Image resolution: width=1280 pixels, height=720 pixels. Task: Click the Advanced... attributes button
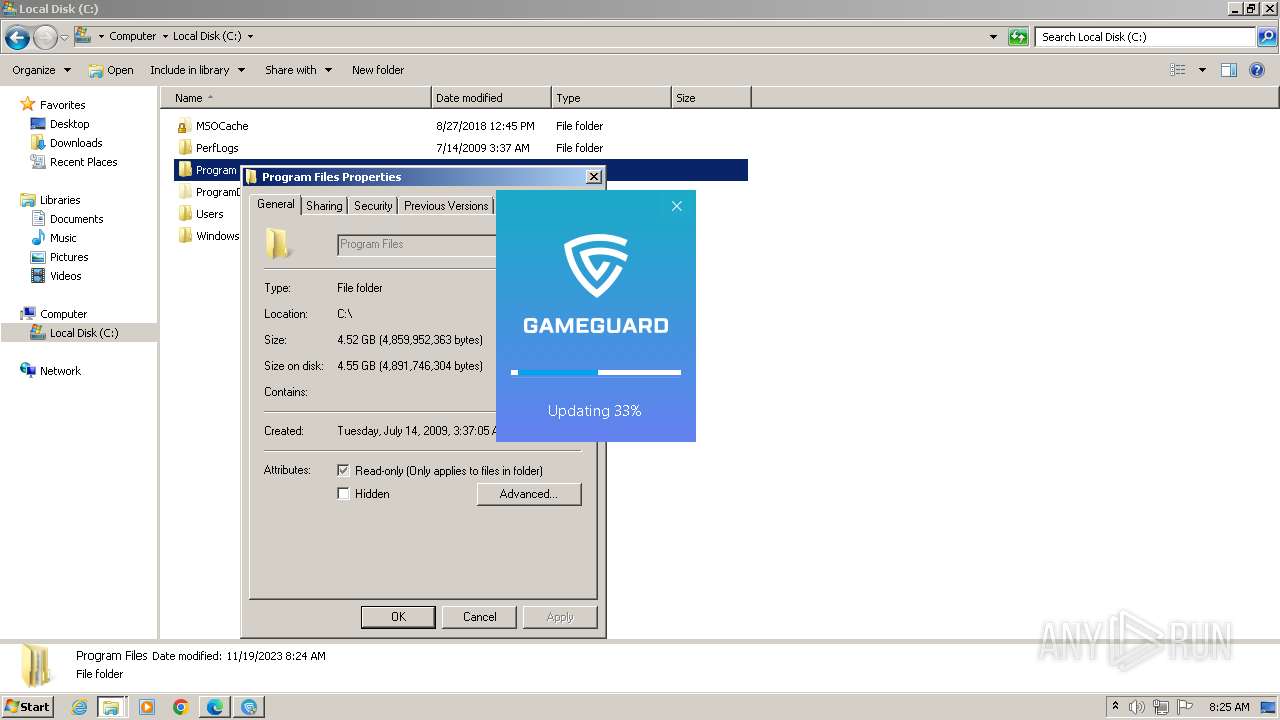[529, 494]
